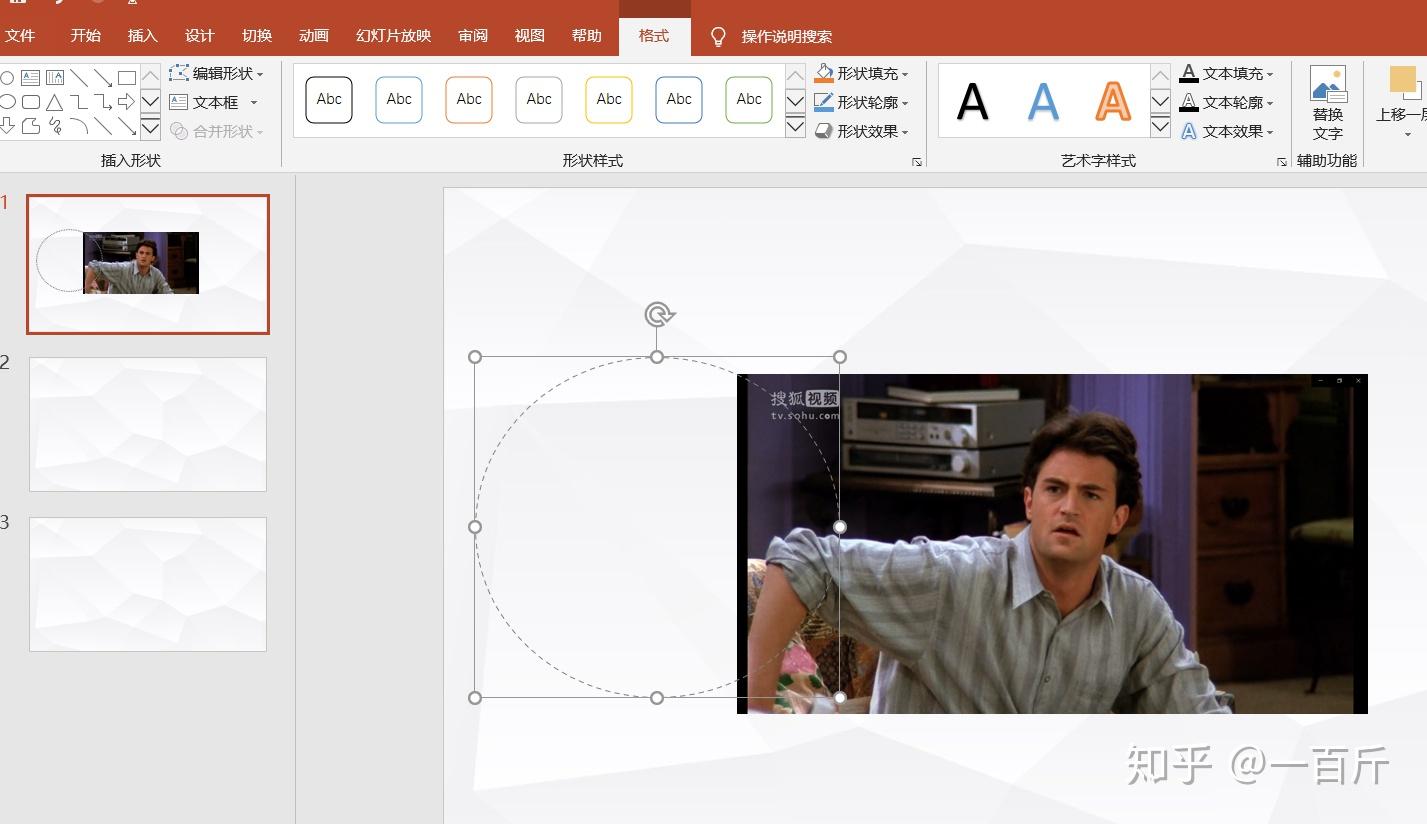The image size is (1427, 824).
Task: Expand the insert shapes gallery More button
Action: click(x=150, y=127)
